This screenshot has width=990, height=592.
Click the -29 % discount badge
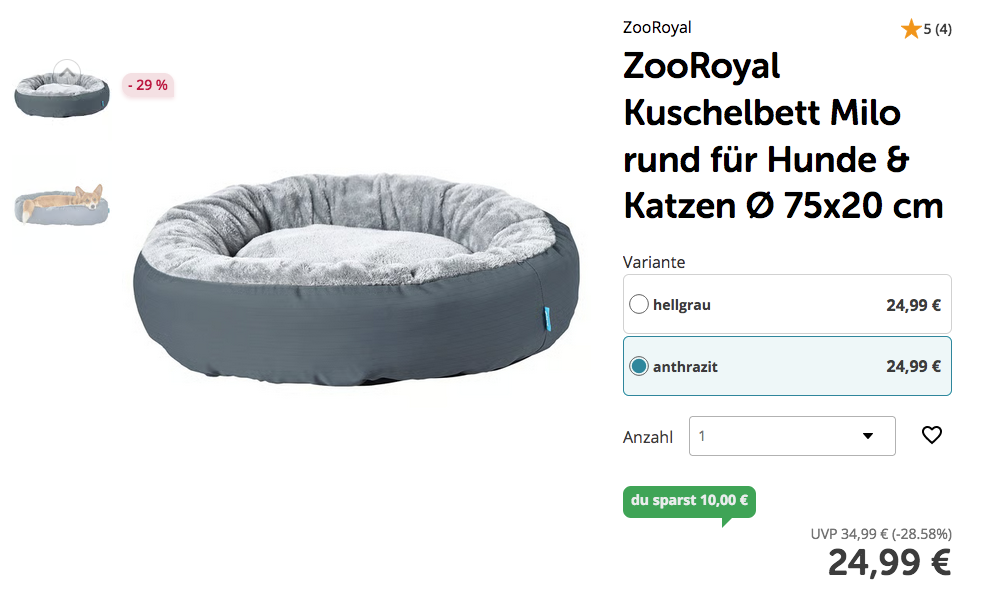pyautogui.click(x=148, y=85)
